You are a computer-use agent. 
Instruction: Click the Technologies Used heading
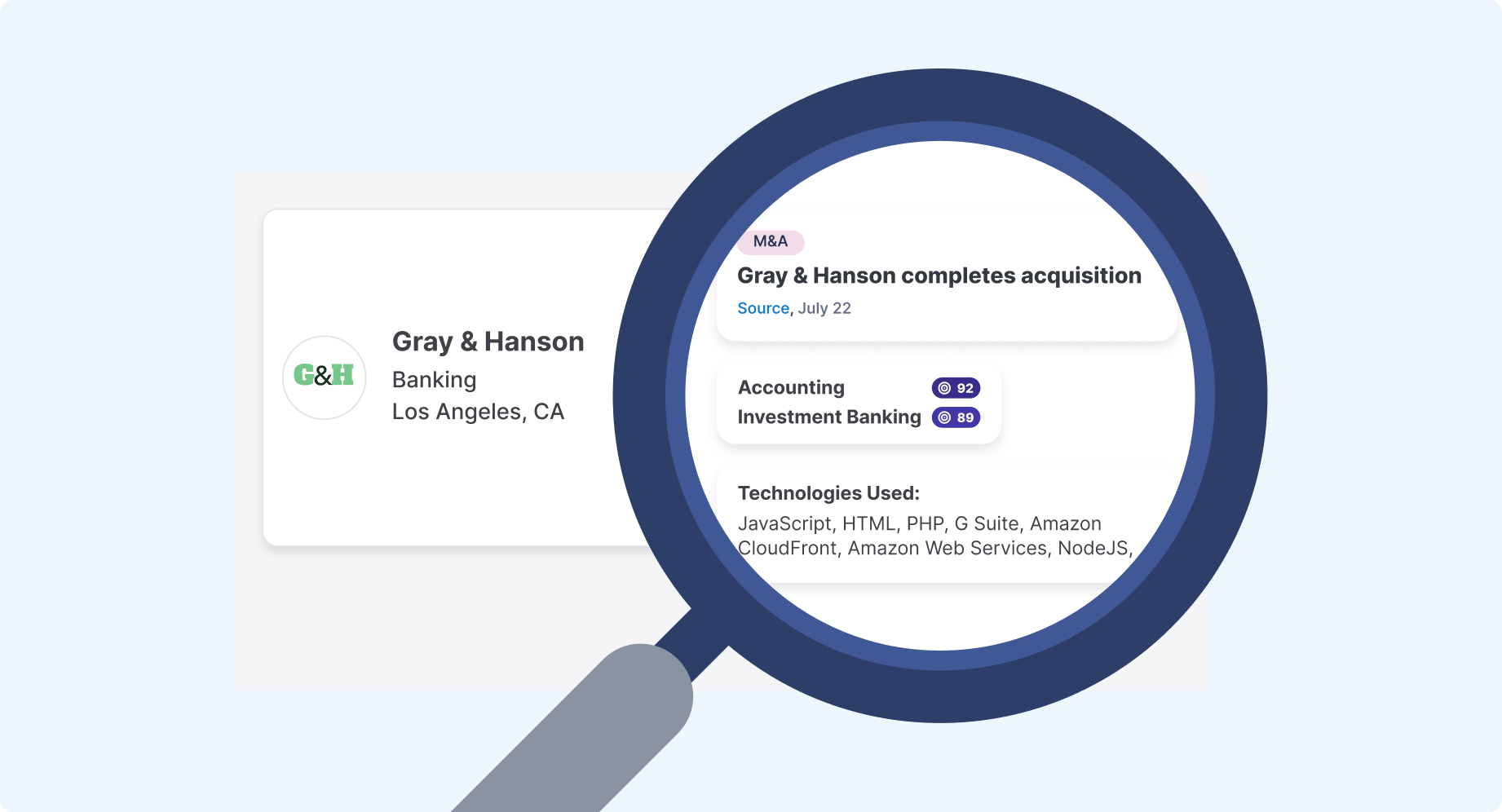point(828,493)
